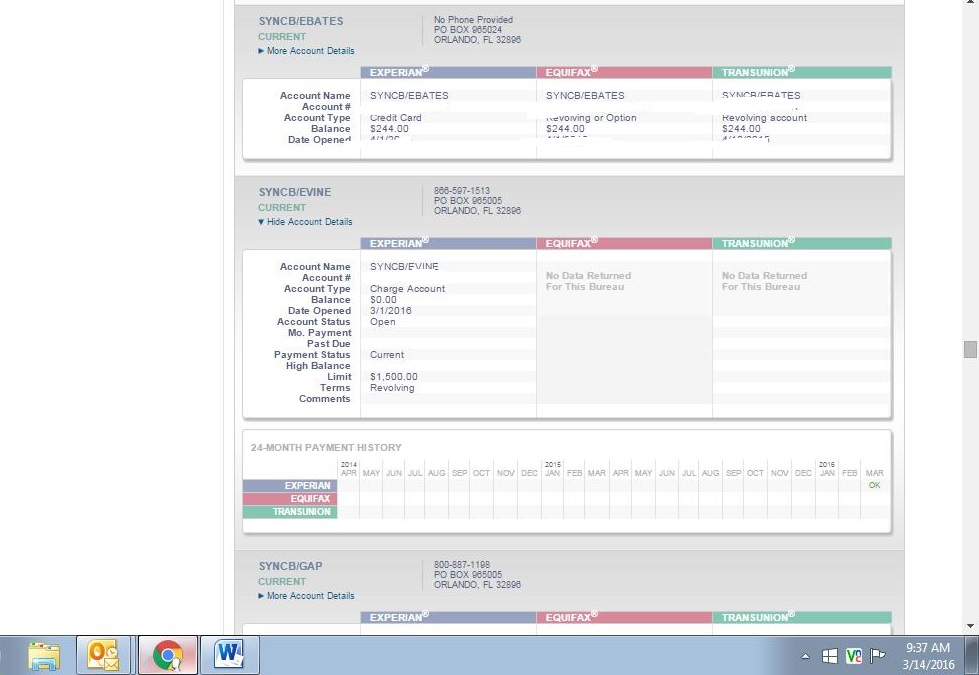This screenshot has height=675, width=979.
Task: Click Experian header in SYNCB/EBATES table
Action: [x=448, y=72]
